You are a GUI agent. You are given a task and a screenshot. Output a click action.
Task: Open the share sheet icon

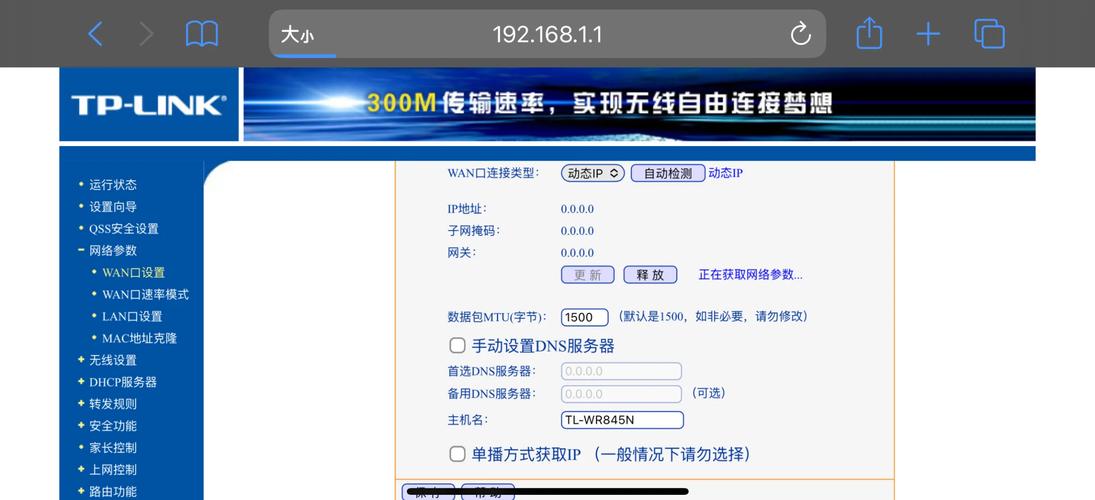(x=869, y=33)
